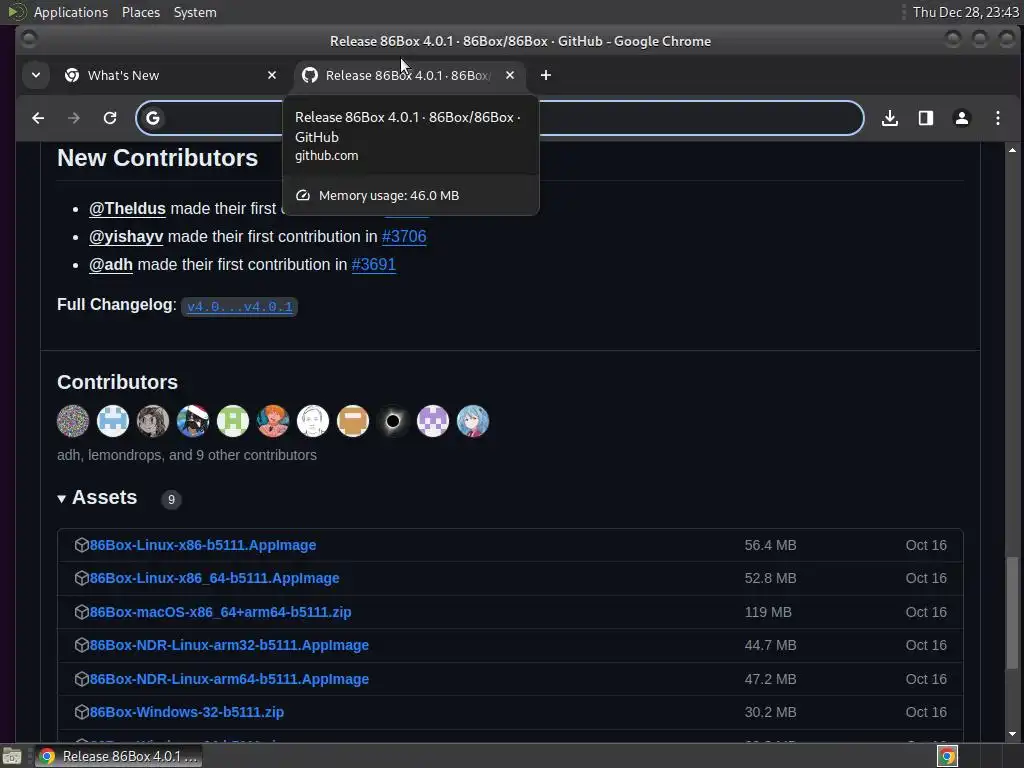The height and width of the screenshot is (768, 1024).
Task: Click the first gray noise contributor avatar
Action: (x=72, y=421)
